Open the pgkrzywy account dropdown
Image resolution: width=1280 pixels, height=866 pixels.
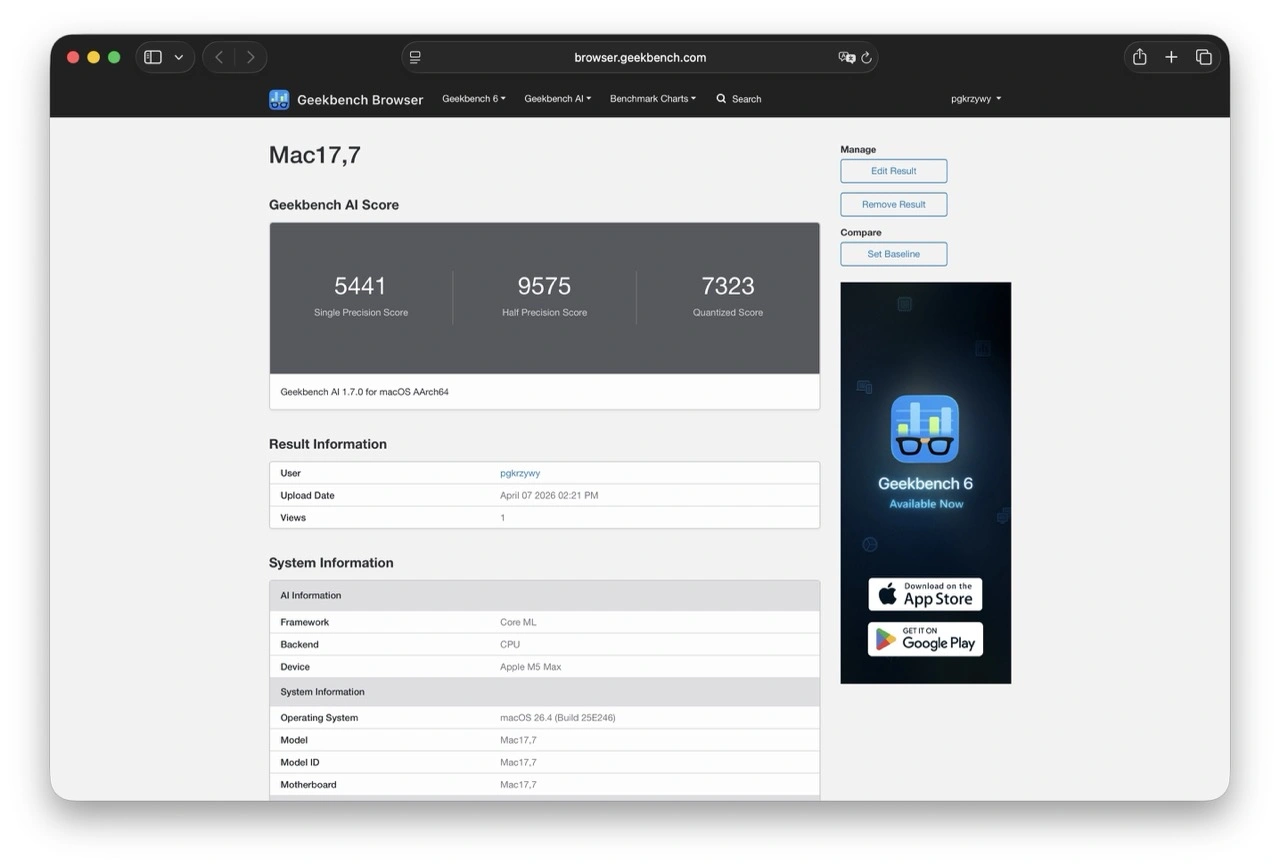(975, 99)
